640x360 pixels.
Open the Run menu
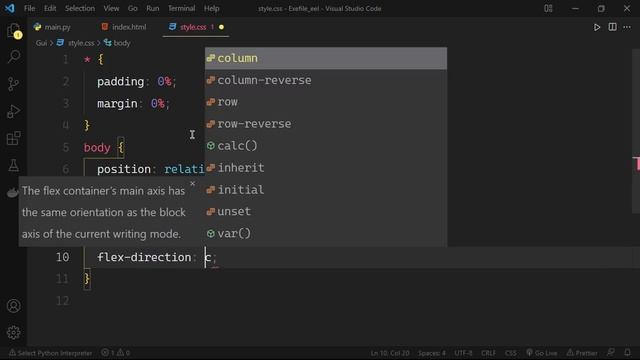click(153, 8)
